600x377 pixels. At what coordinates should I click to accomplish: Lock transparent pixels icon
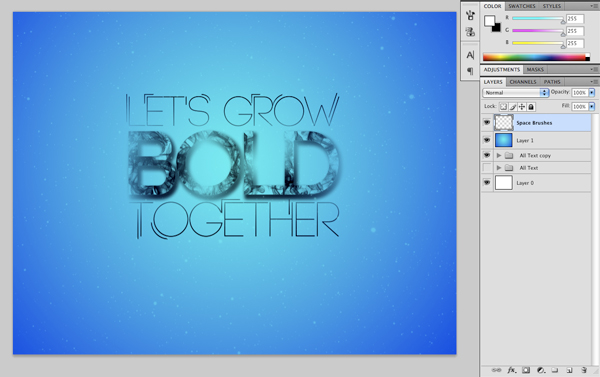click(x=504, y=107)
